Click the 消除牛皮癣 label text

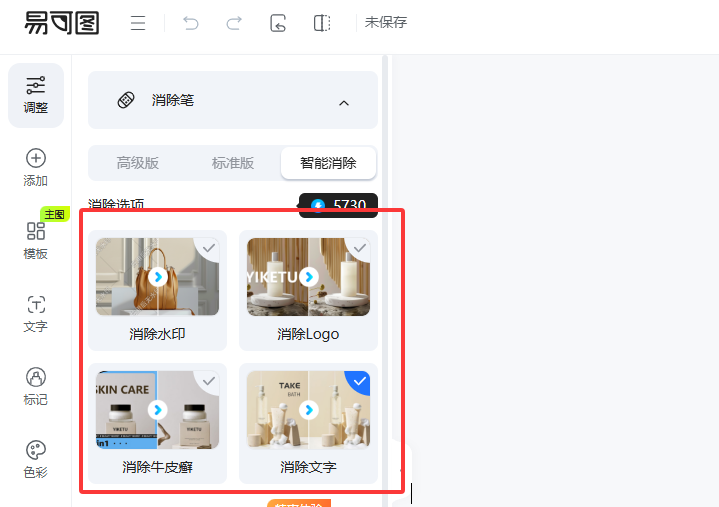tap(157, 467)
